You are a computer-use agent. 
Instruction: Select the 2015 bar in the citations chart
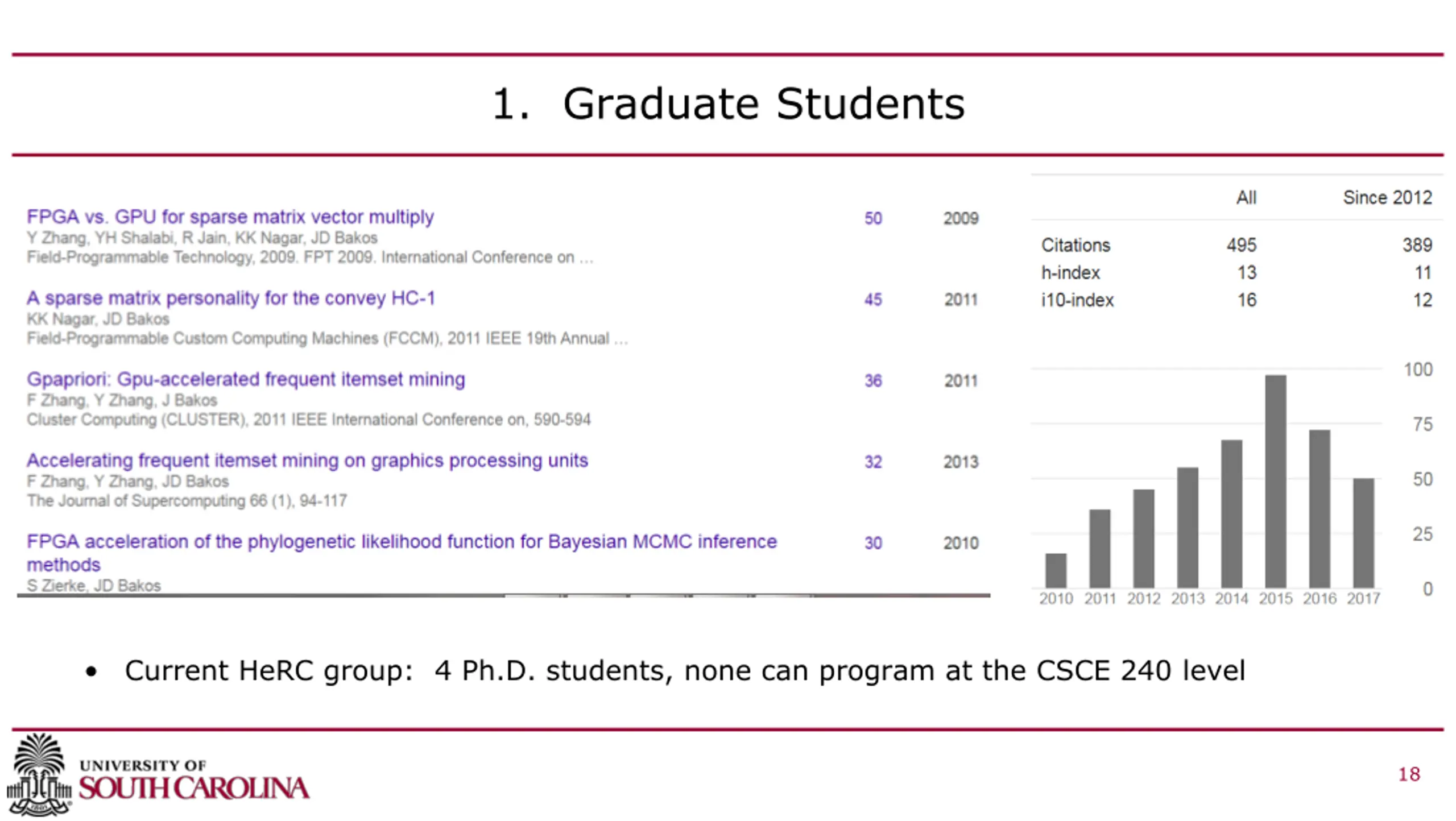click(1275, 481)
